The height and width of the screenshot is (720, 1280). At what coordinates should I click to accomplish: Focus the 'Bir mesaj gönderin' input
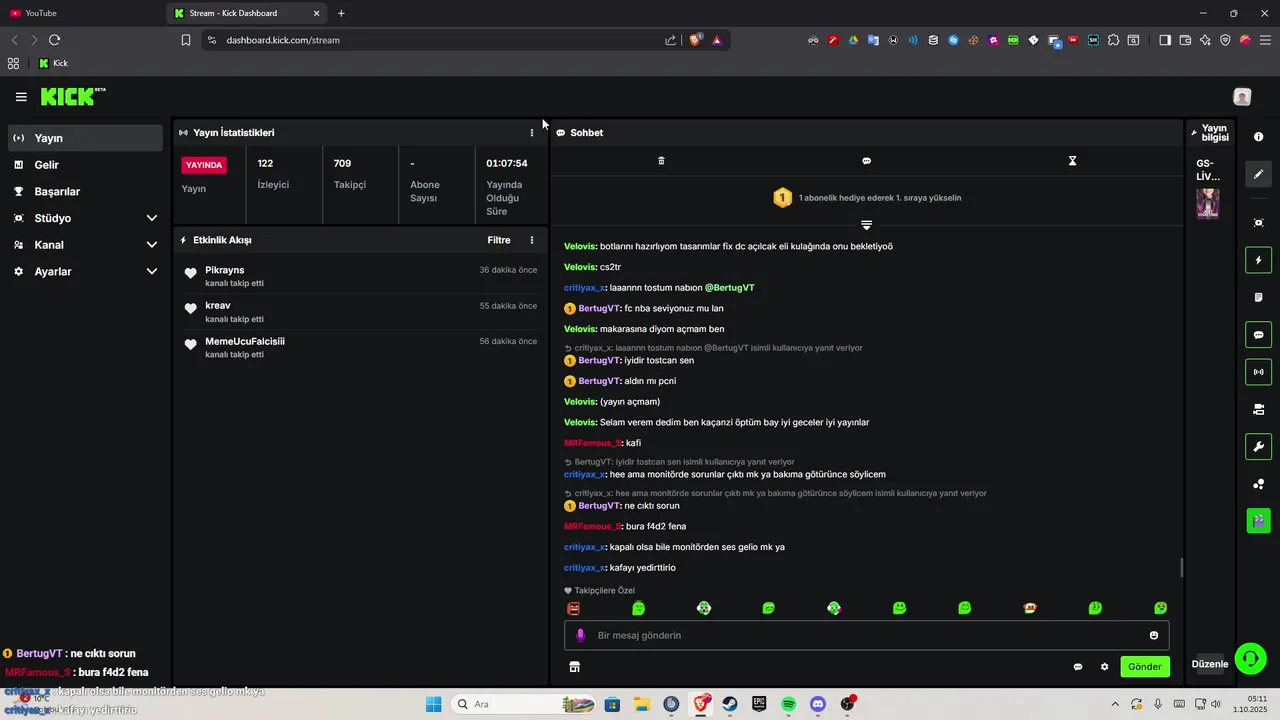[866, 635]
